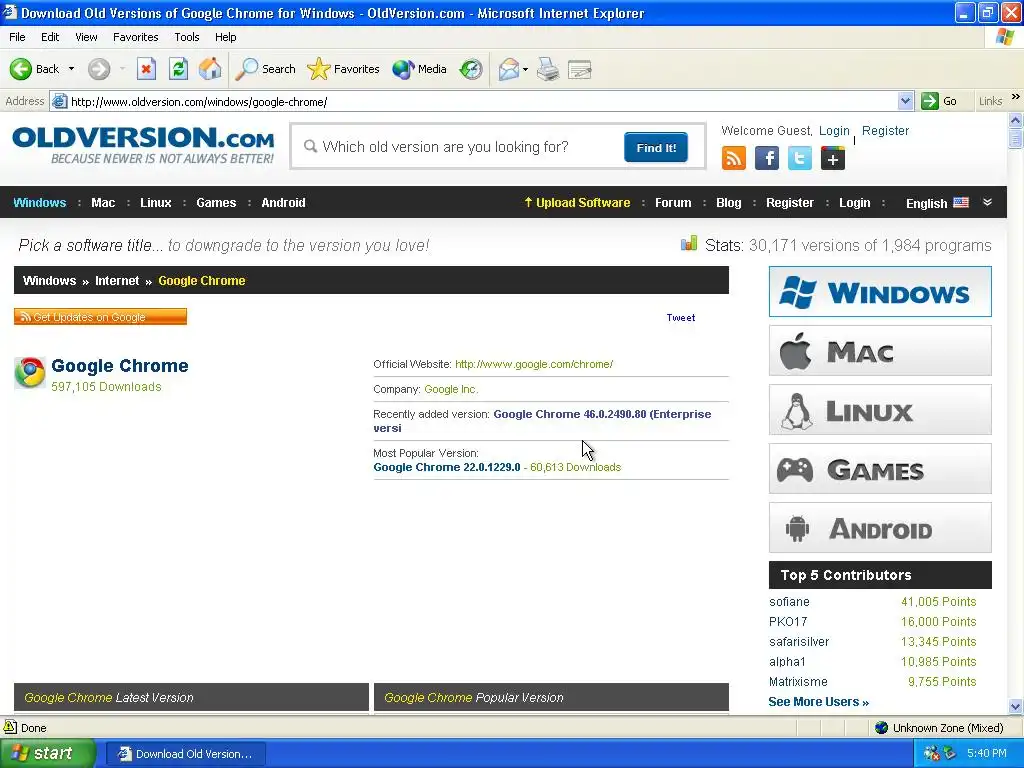Click the Upload Software nav link

[x=577, y=202]
